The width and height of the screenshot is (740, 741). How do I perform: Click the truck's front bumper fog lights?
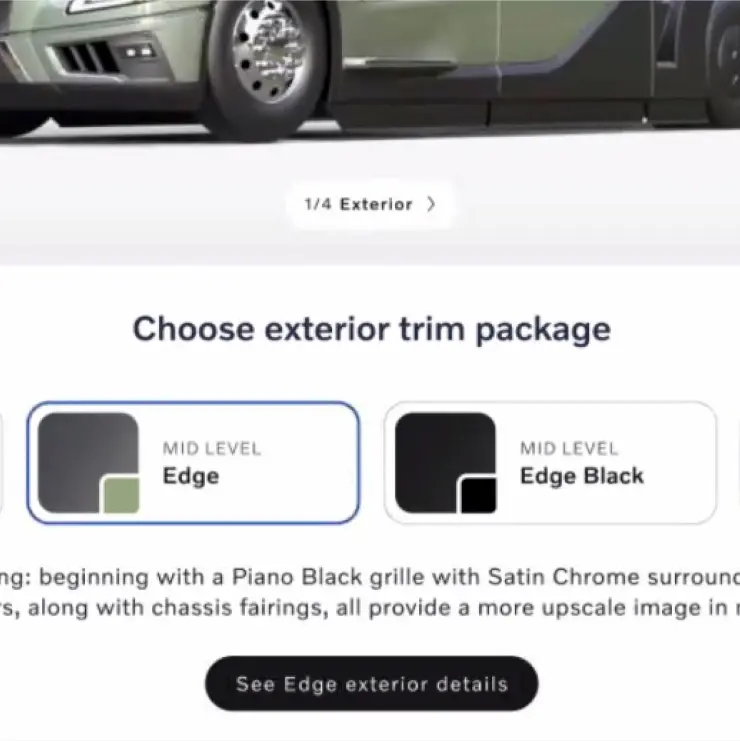click(x=138, y=52)
